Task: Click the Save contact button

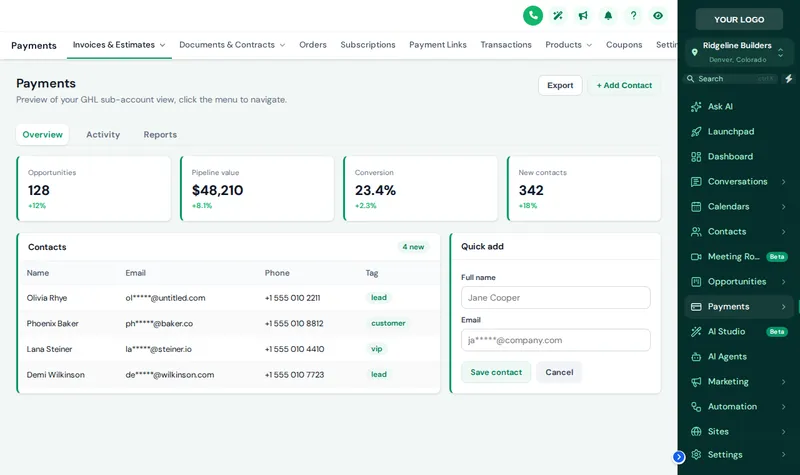Action: click(x=496, y=372)
